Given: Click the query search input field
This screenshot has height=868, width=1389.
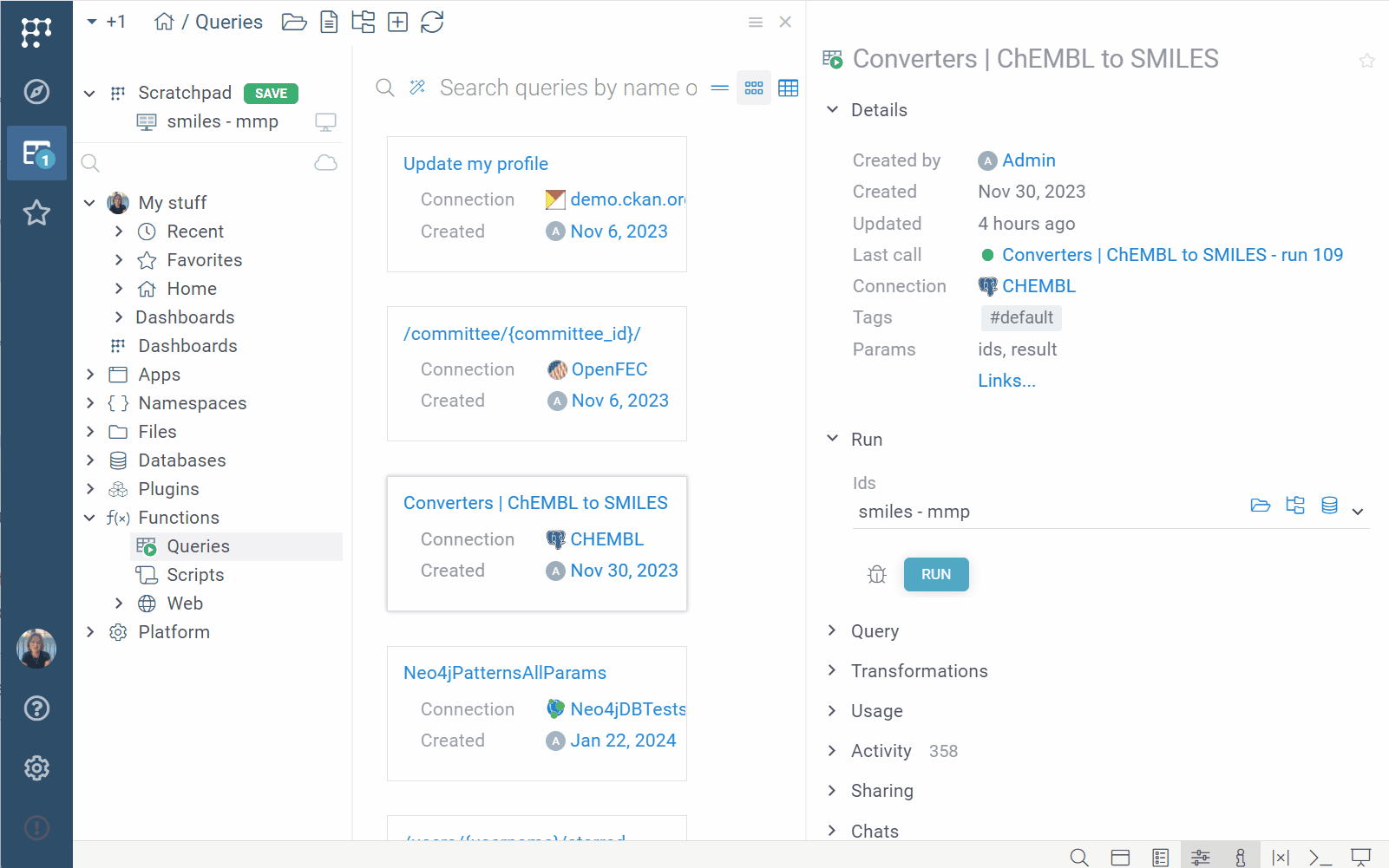Looking at the screenshot, I should coord(567,88).
